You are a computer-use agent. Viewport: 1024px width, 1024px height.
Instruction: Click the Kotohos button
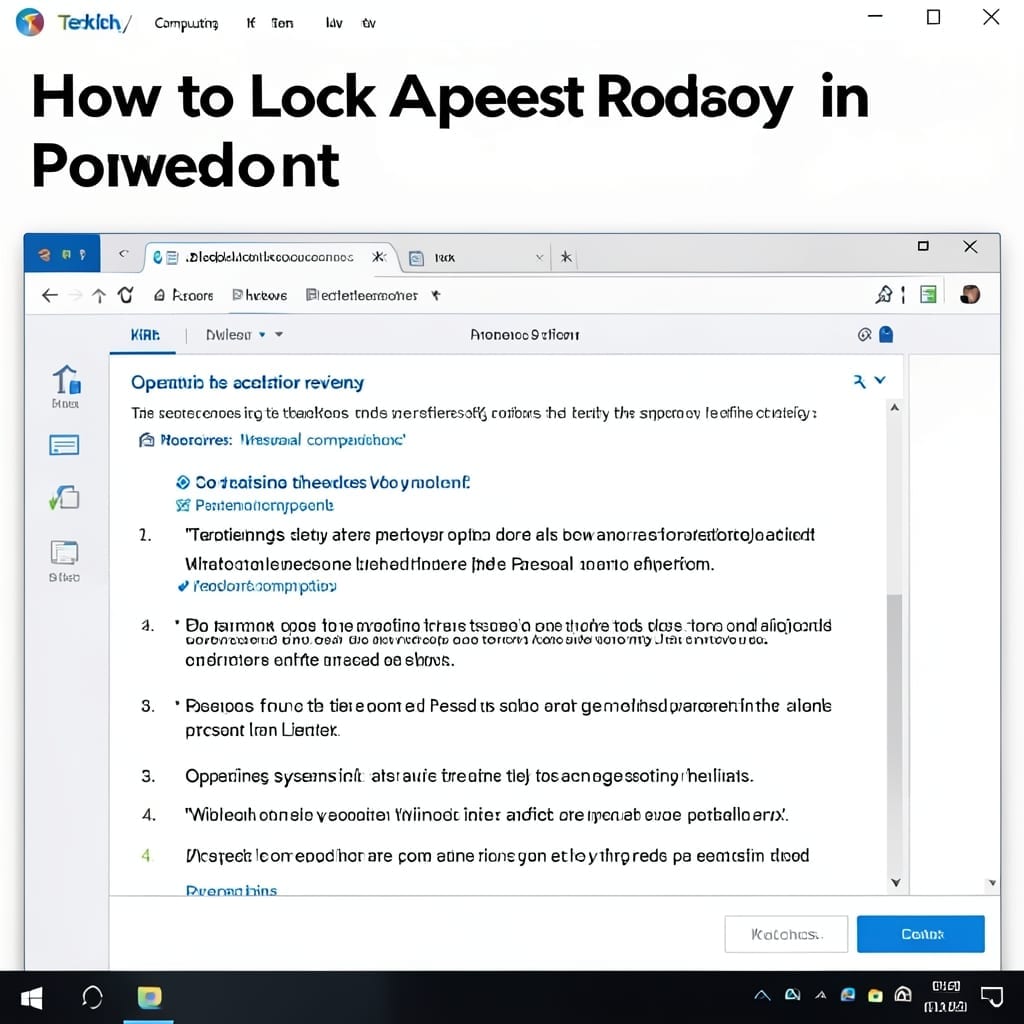[x=786, y=934]
